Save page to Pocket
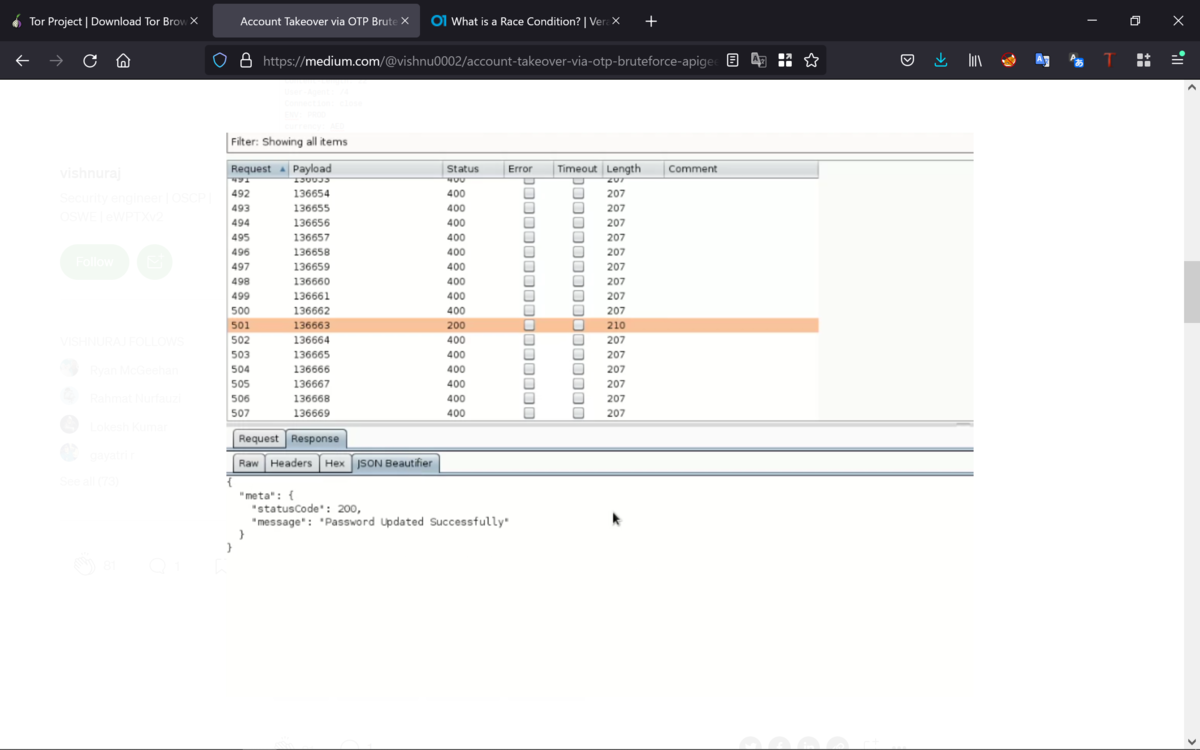 click(x=907, y=60)
